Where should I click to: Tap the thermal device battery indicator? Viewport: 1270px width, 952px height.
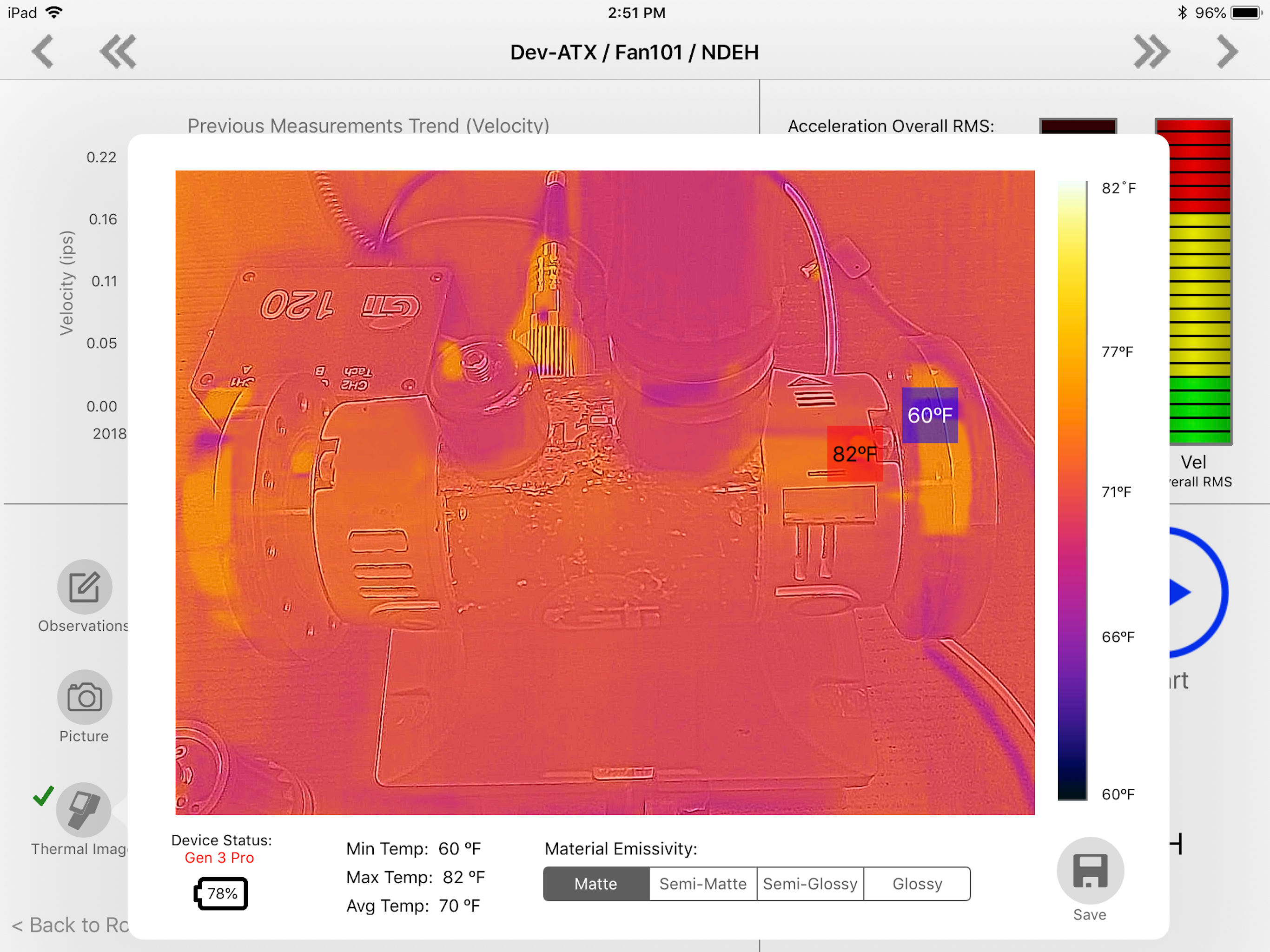221,893
